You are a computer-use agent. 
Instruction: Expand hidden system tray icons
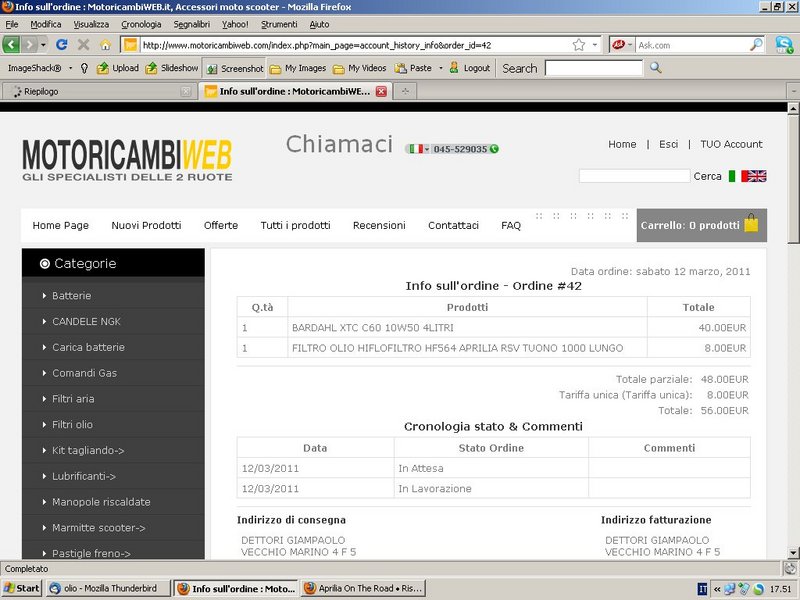tap(717, 589)
